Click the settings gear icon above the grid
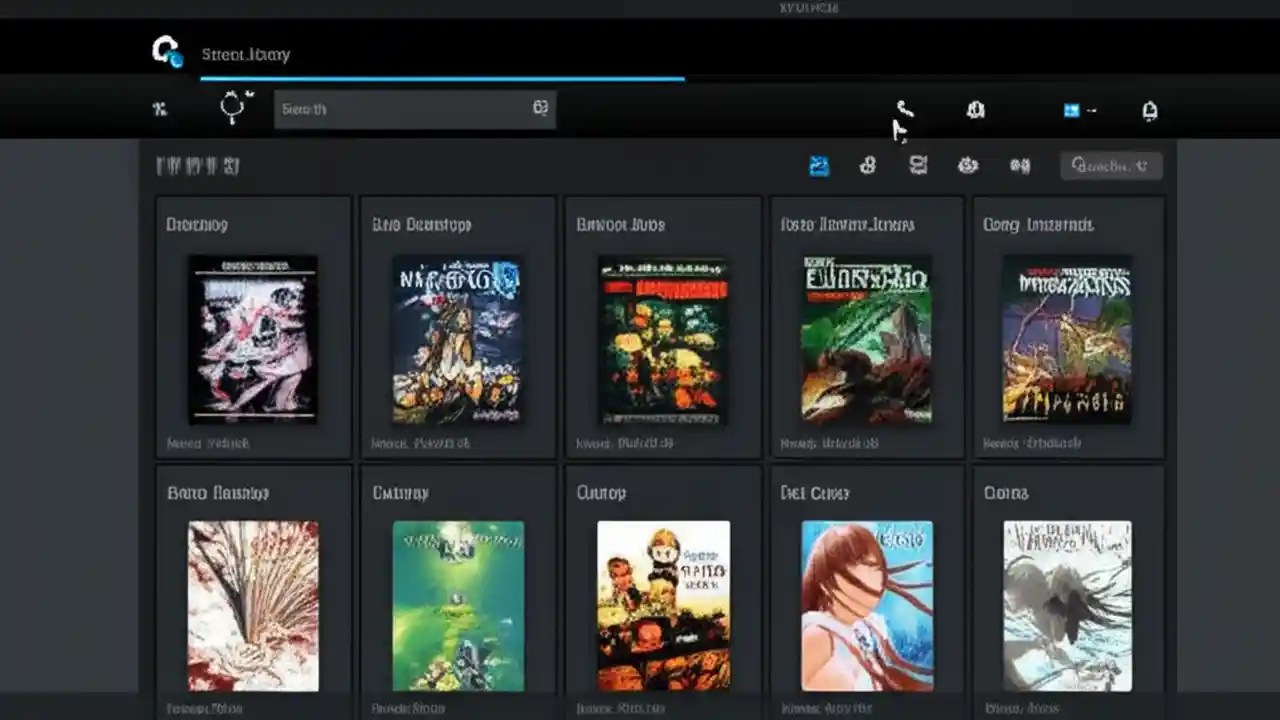Screen dimensions: 1280x720 pos(967,165)
